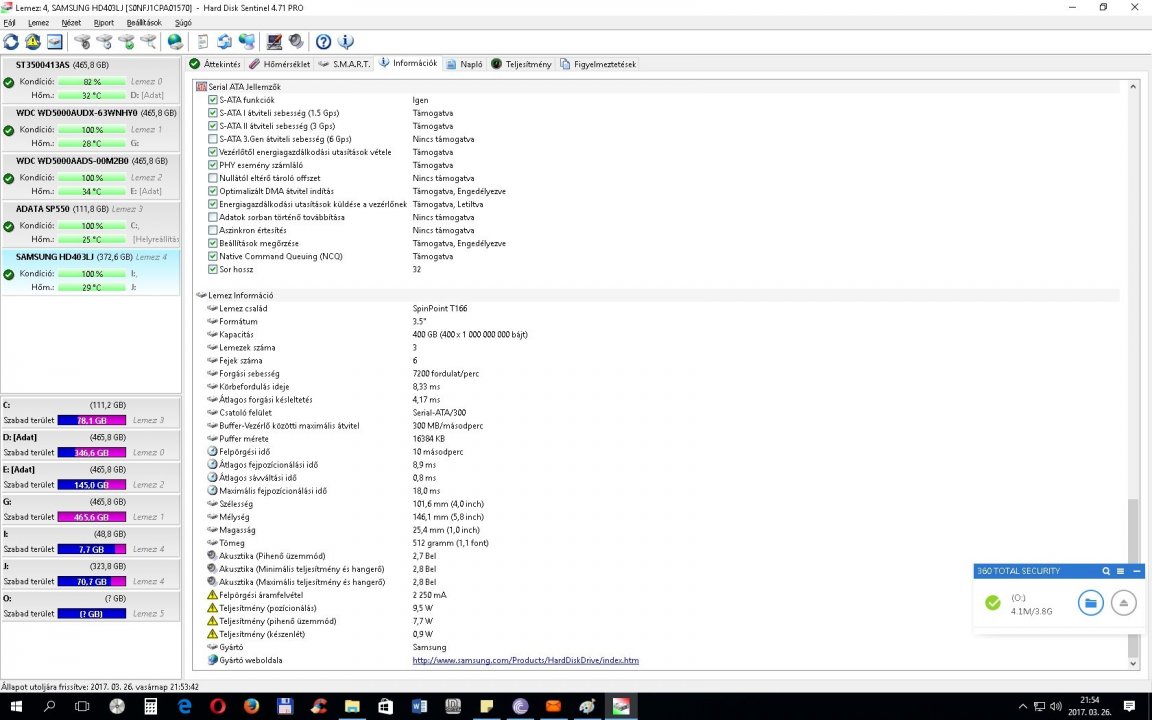Toggle PHY esemény számláló checkbox

(212, 165)
